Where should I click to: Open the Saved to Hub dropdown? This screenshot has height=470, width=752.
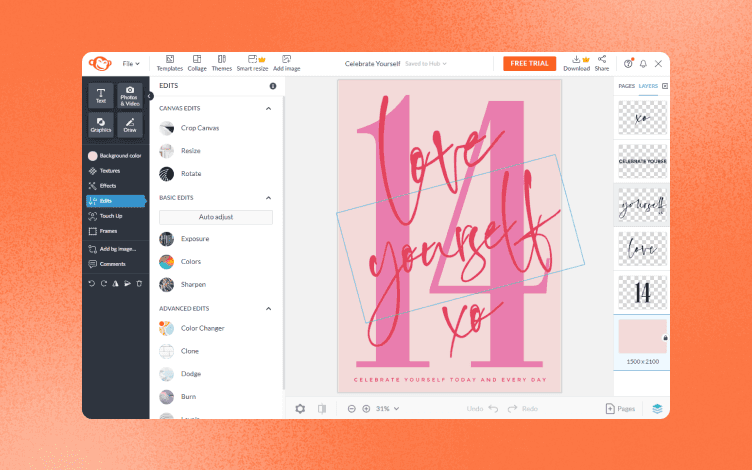pyautogui.click(x=426, y=63)
